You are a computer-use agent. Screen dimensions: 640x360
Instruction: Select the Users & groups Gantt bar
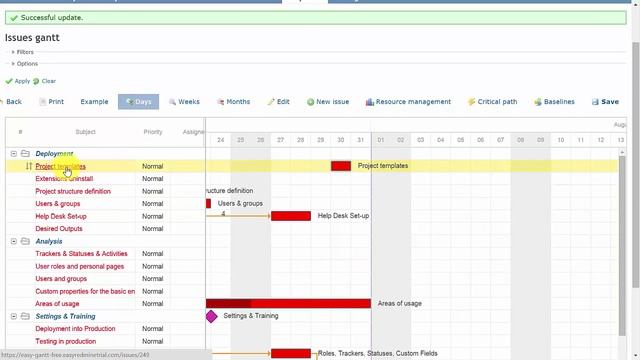(209, 203)
